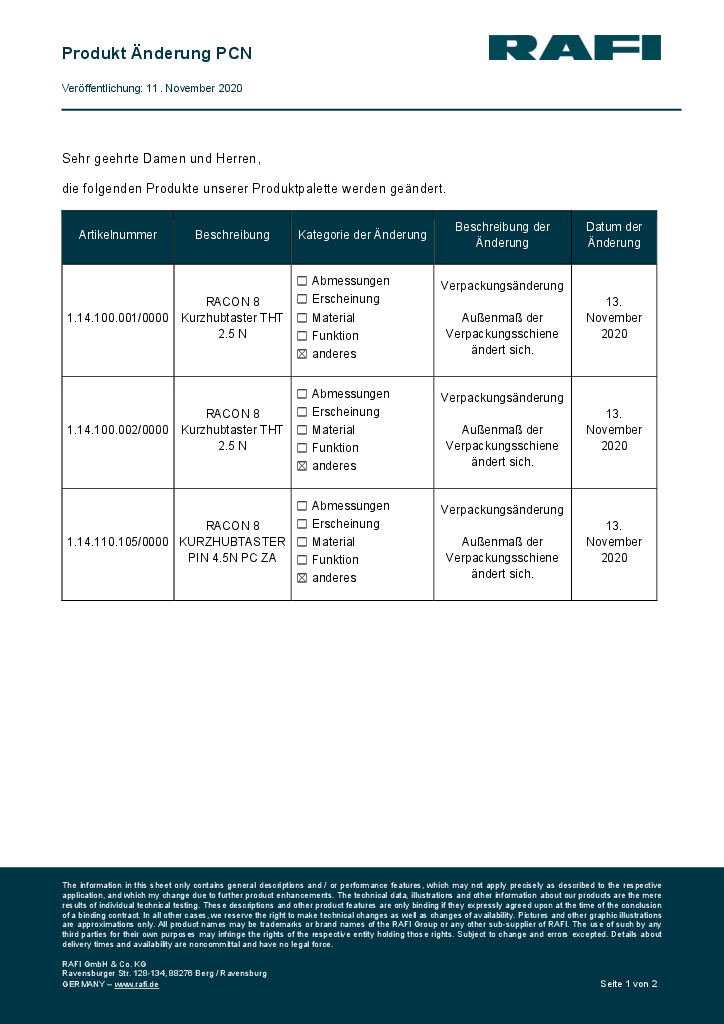Click the Datum der Änderung header
The height and width of the screenshot is (1024, 724).
tap(614, 235)
